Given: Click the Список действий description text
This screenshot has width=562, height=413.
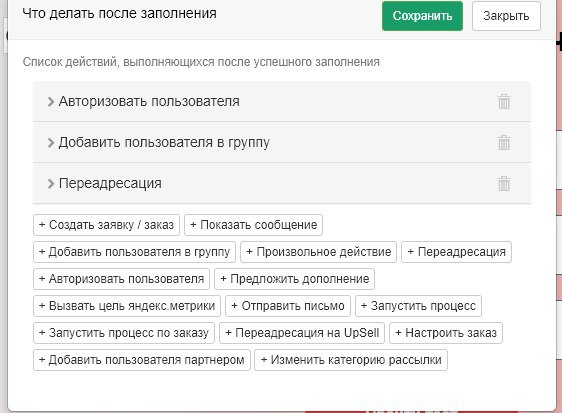Looking at the screenshot, I should pyautogui.click(x=201, y=62).
